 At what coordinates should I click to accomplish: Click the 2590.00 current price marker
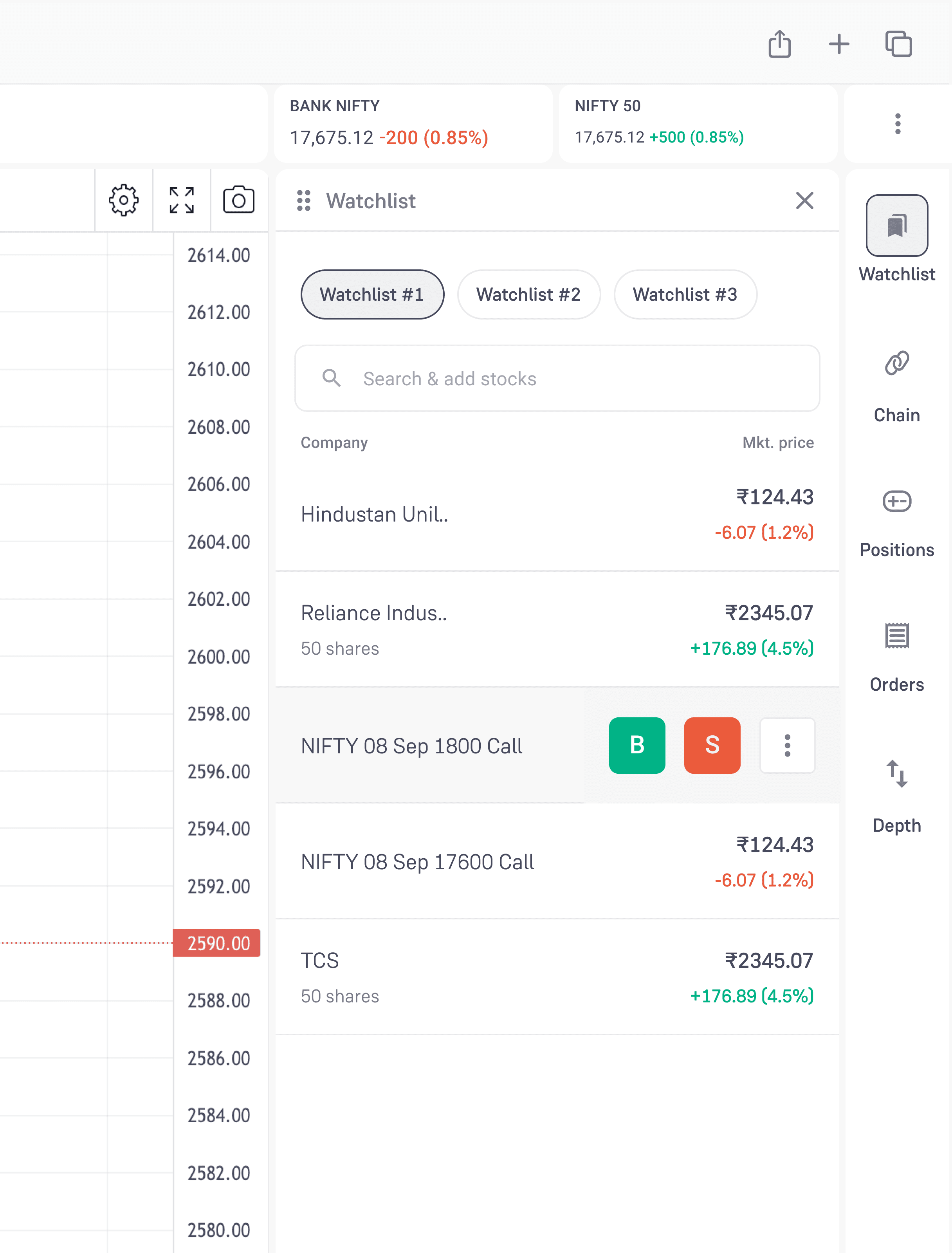coord(217,943)
